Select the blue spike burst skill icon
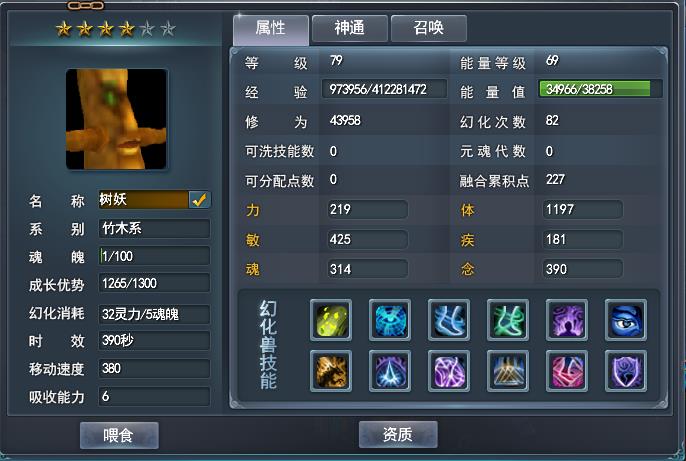686x461 pixels. coord(390,371)
